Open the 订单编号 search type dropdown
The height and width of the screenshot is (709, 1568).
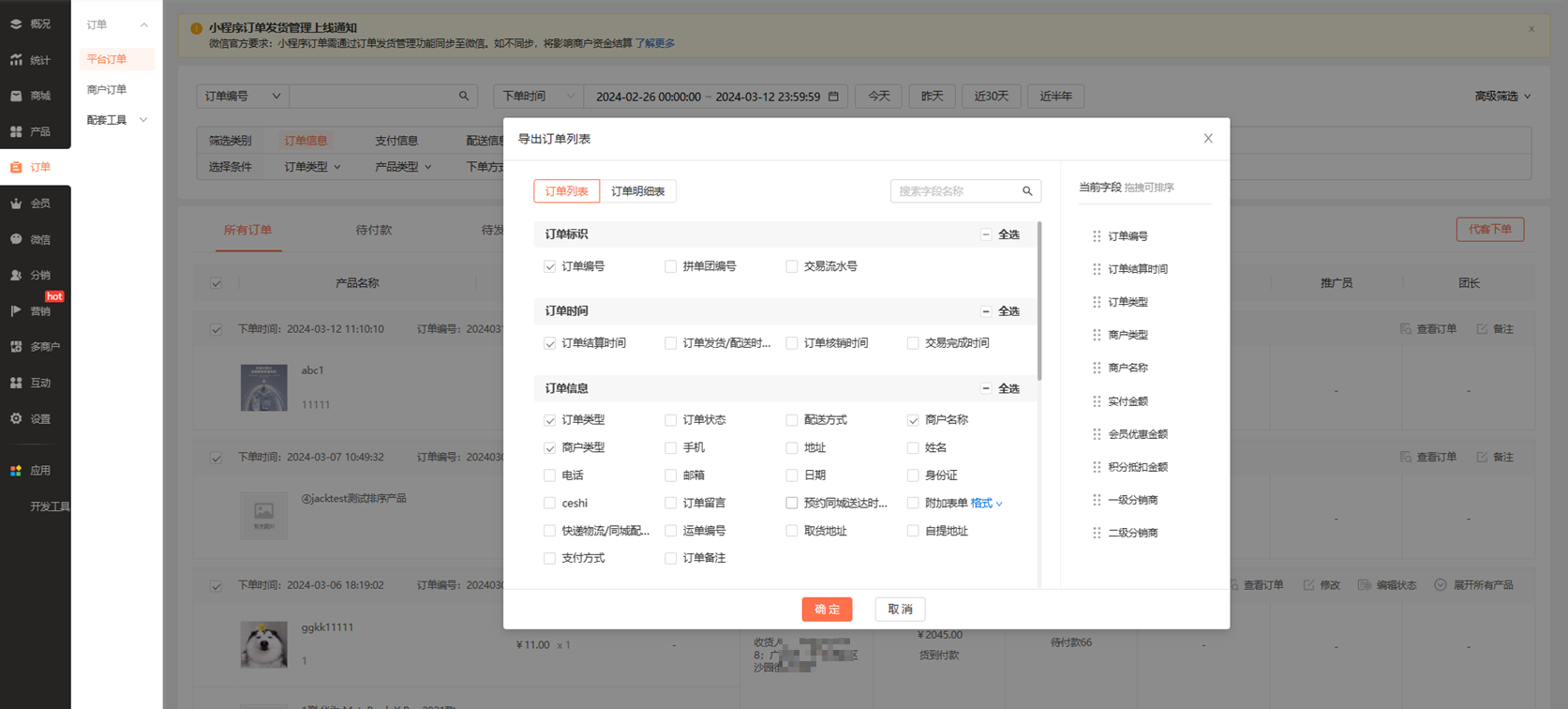243,96
